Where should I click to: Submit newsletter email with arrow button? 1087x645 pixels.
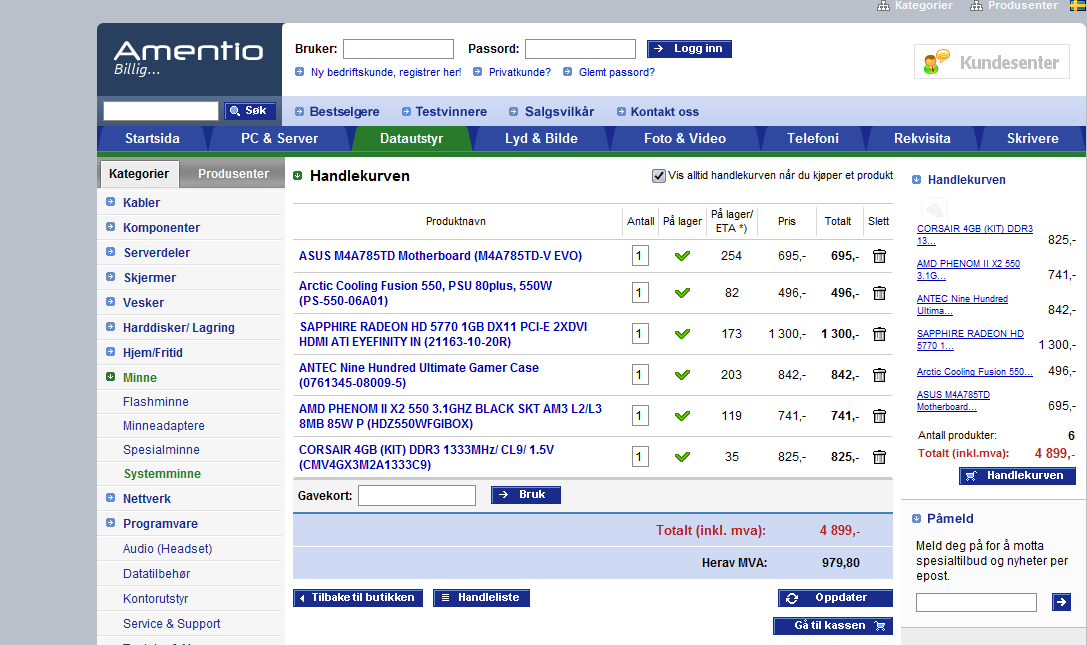[1061, 602]
